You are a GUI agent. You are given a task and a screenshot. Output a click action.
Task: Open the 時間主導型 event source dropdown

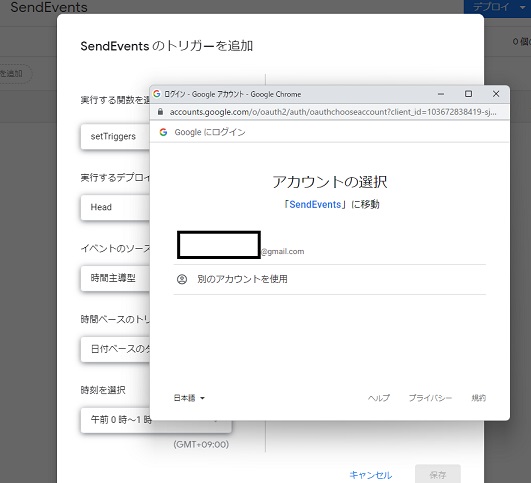click(x=115, y=278)
